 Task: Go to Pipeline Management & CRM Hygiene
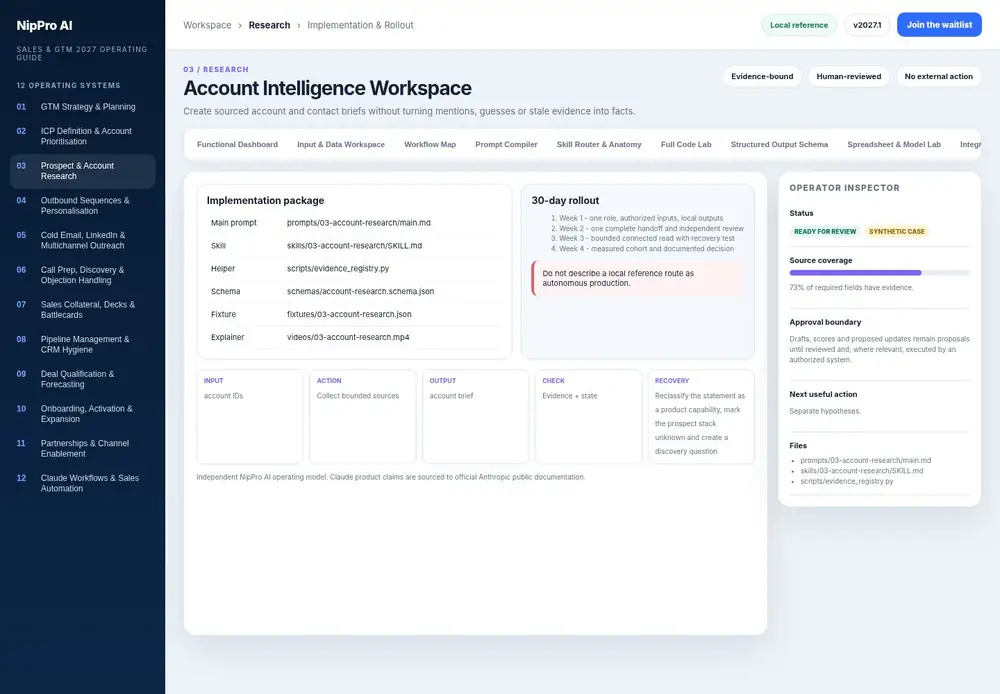click(x=82, y=344)
